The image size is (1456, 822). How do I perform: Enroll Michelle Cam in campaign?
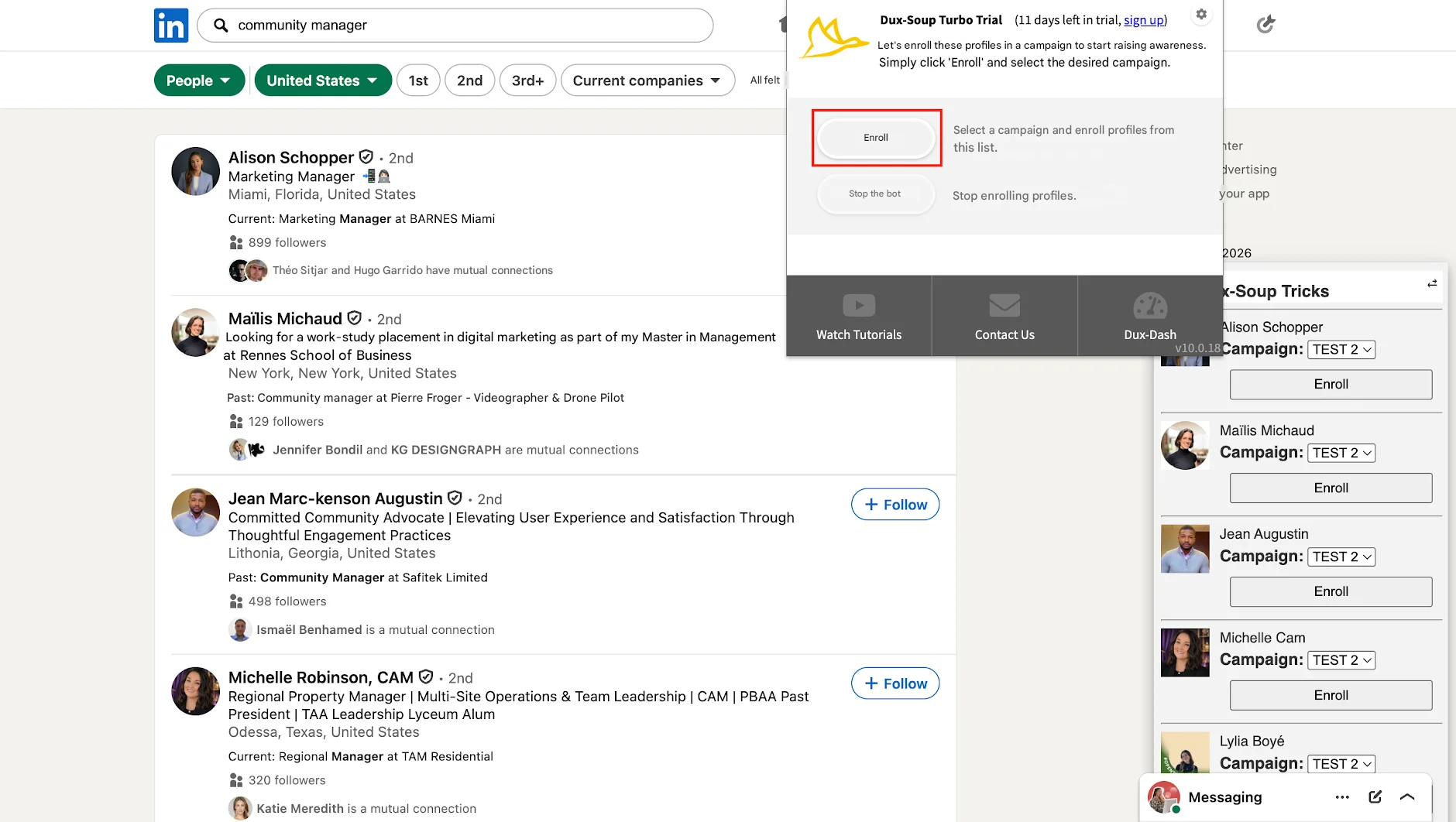point(1331,696)
